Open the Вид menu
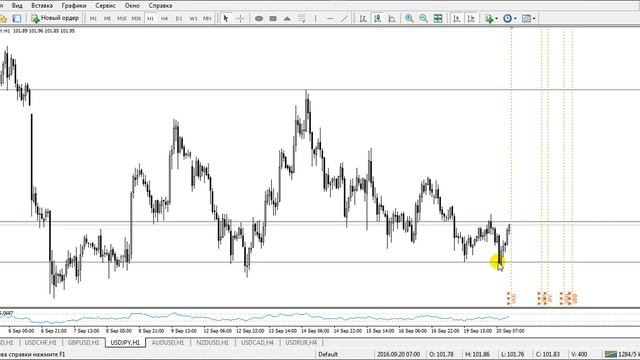This screenshot has height=360, width=640. click(x=17, y=6)
